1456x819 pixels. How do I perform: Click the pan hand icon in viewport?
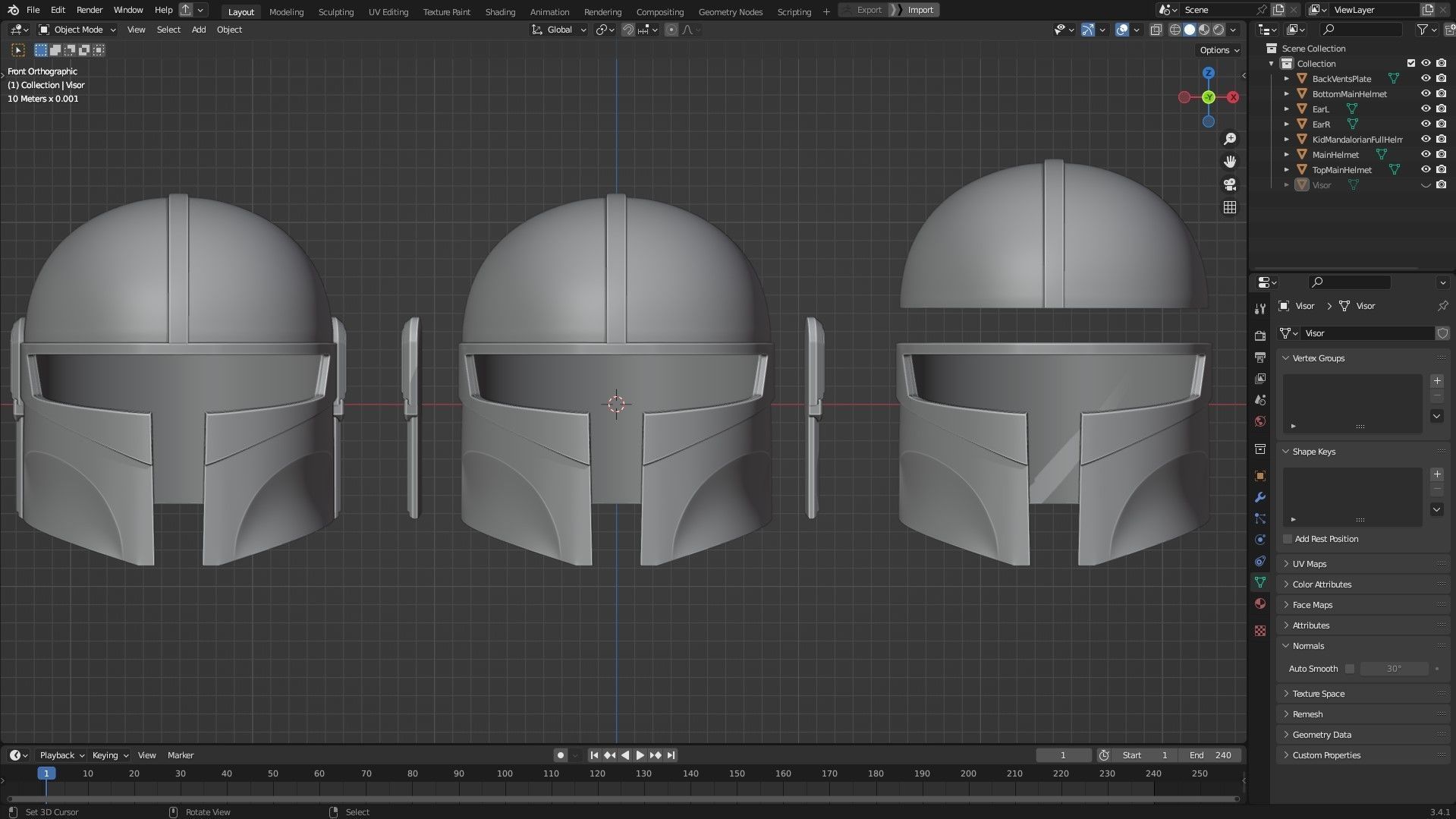click(1230, 162)
